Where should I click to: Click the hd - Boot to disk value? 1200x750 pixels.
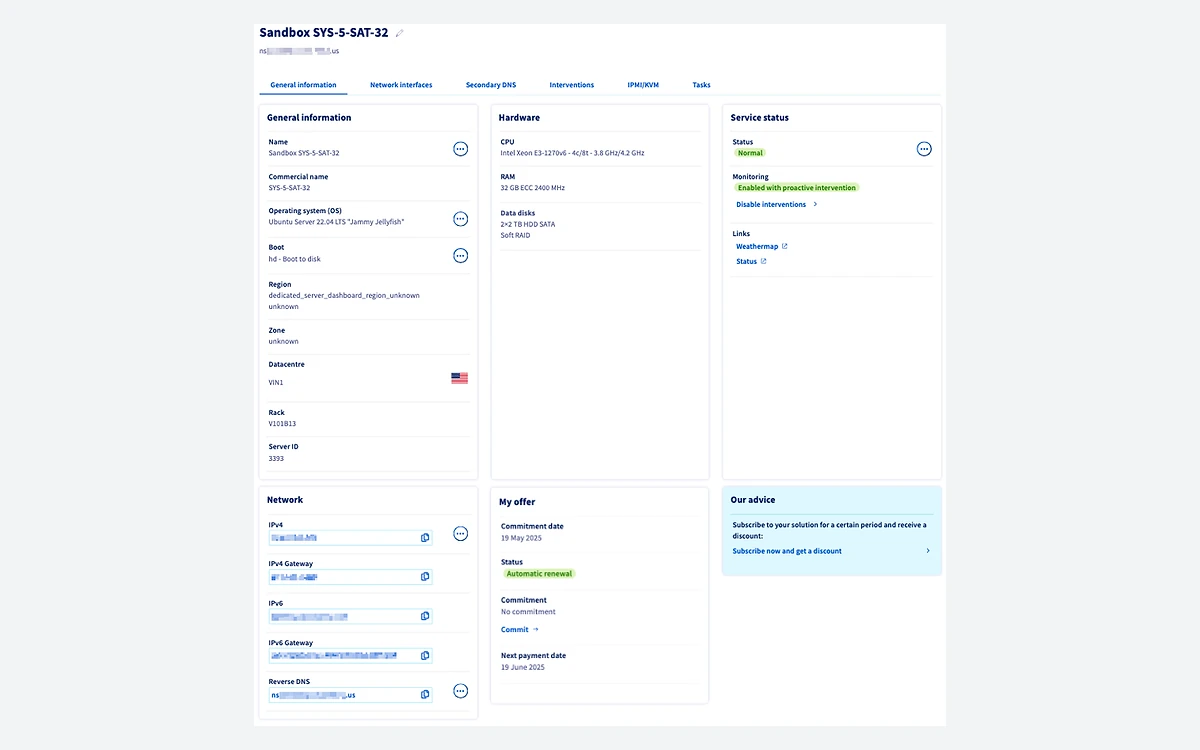(x=295, y=259)
